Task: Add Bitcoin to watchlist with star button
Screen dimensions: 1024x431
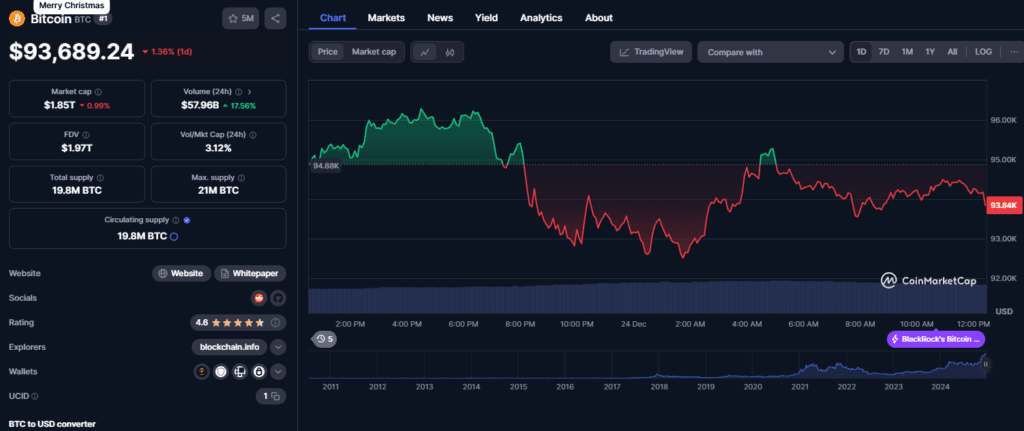Action: click(240, 18)
